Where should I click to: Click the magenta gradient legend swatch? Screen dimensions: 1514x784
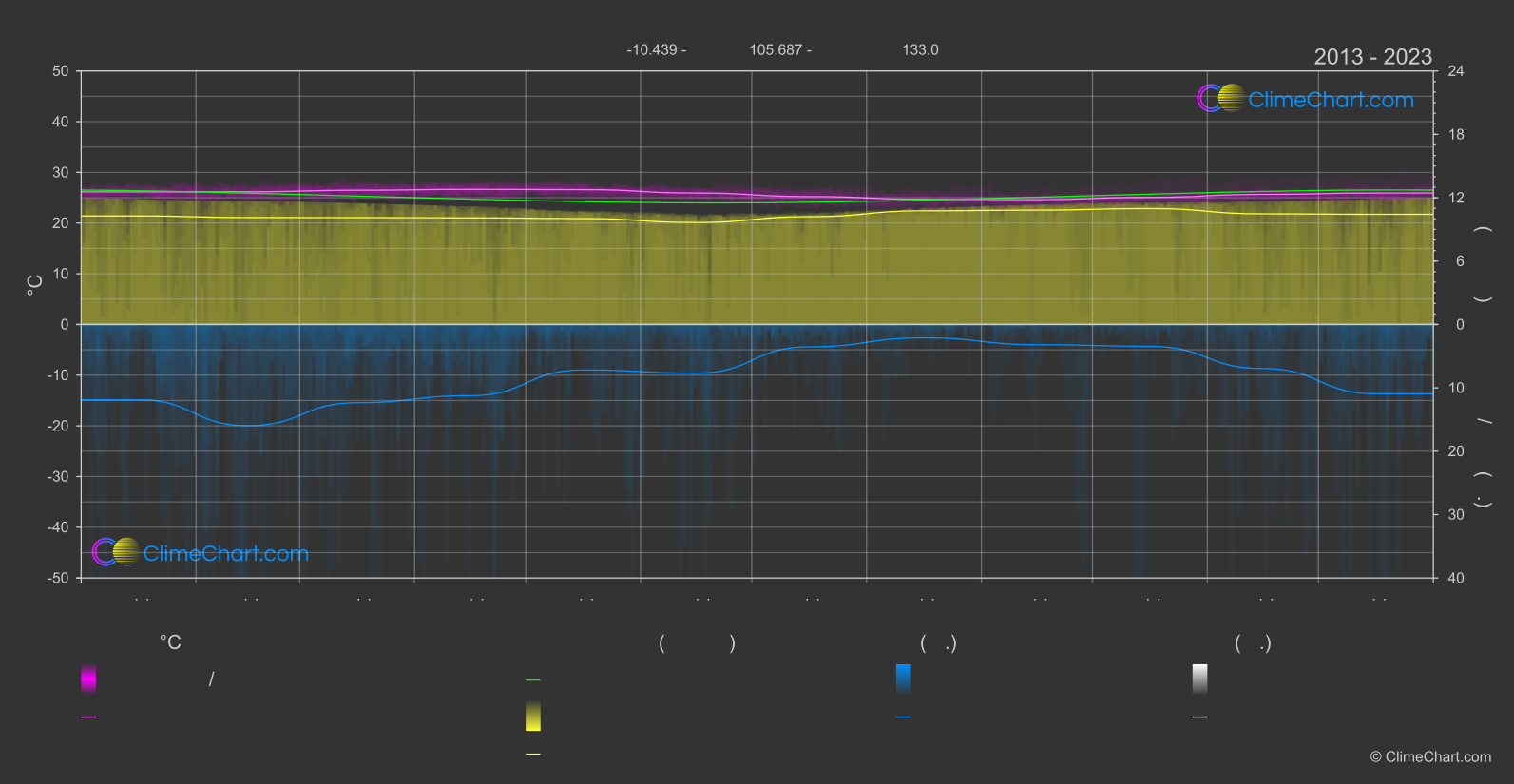coord(88,679)
